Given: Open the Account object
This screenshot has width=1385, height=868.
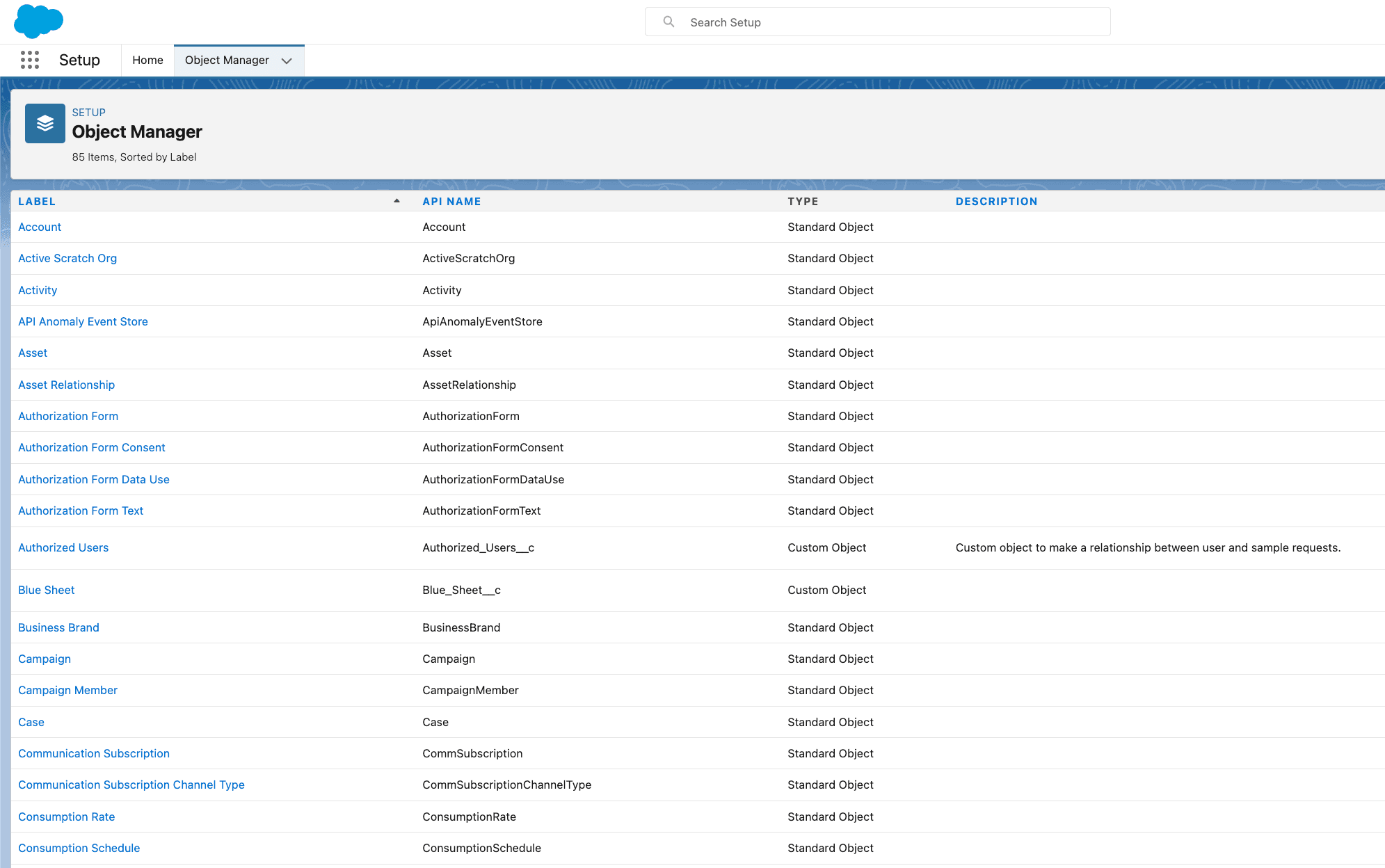Looking at the screenshot, I should pos(40,227).
